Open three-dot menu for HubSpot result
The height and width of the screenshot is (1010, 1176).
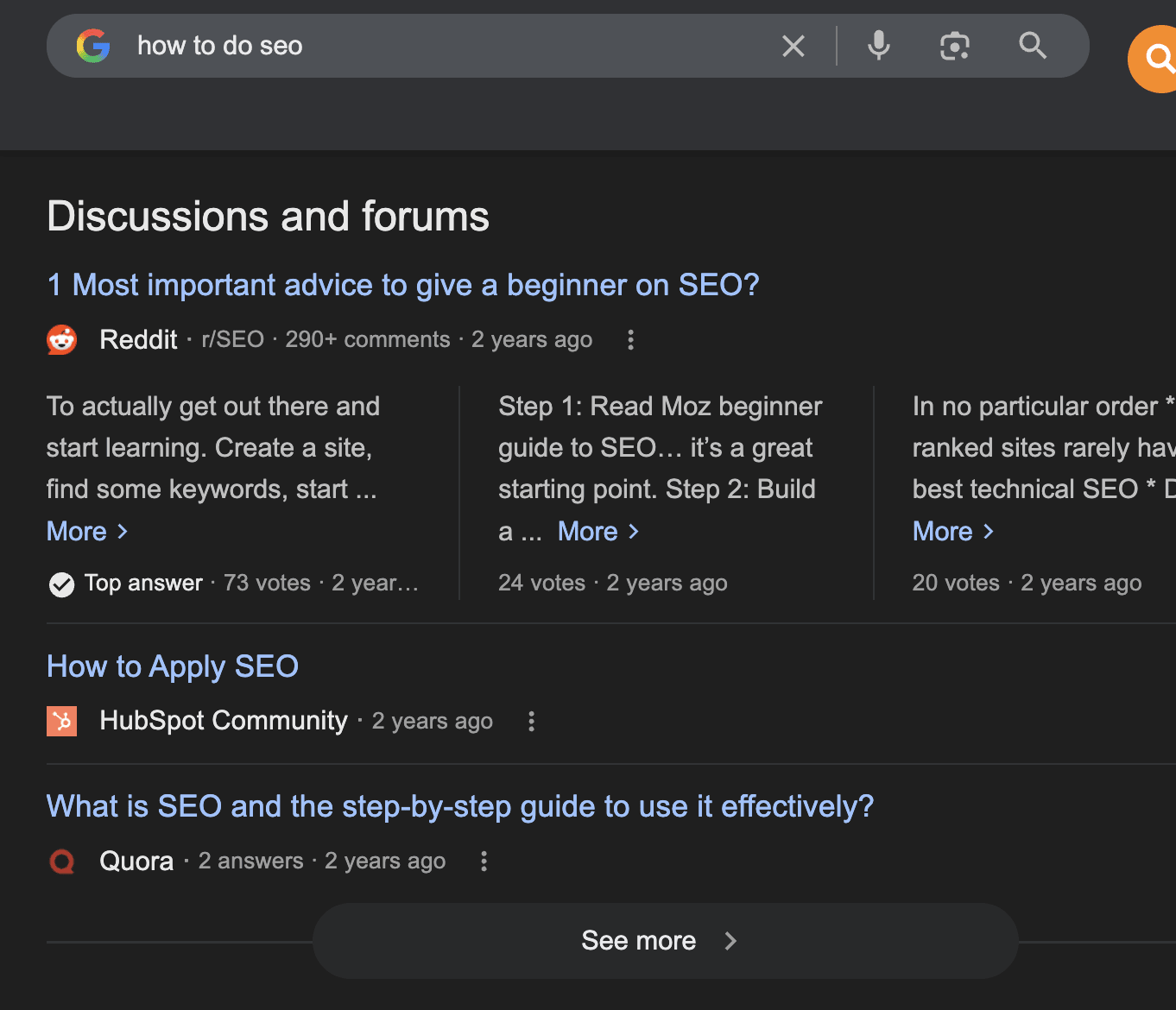point(532,721)
